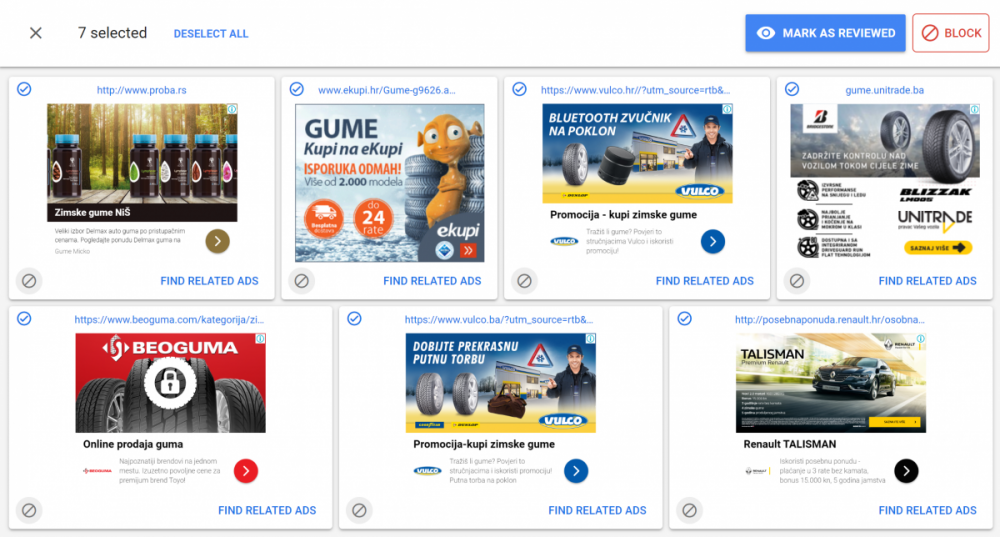Block the unitrade.ba ad via circle icon
The width and height of the screenshot is (1000, 537).
pos(797,281)
